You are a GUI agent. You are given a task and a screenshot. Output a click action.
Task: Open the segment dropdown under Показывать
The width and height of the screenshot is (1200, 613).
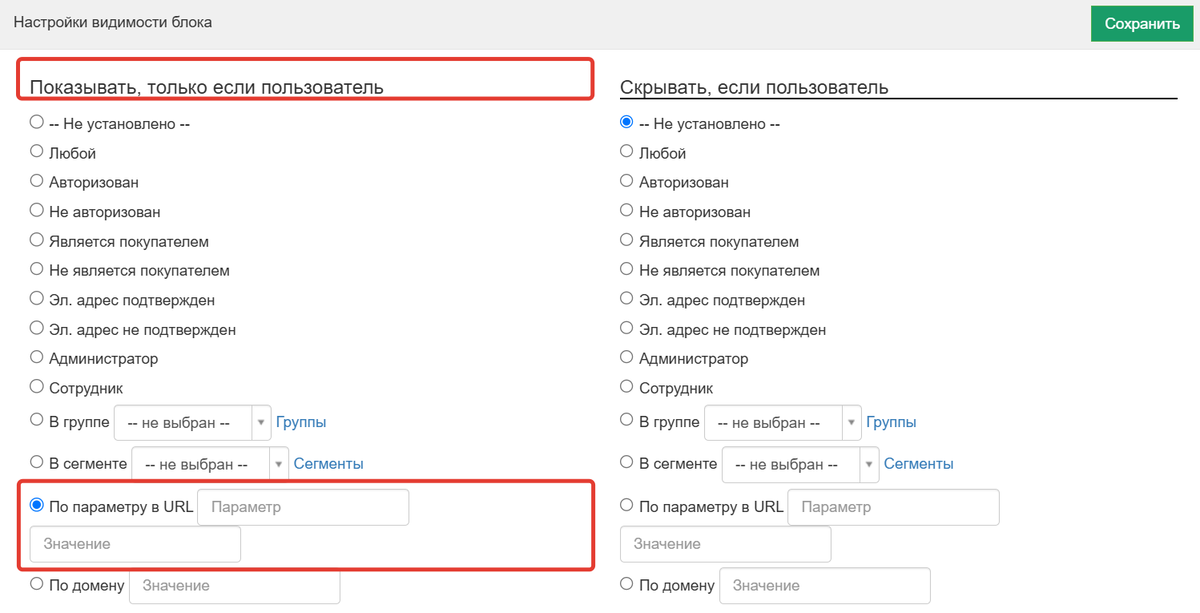point(211,465)
